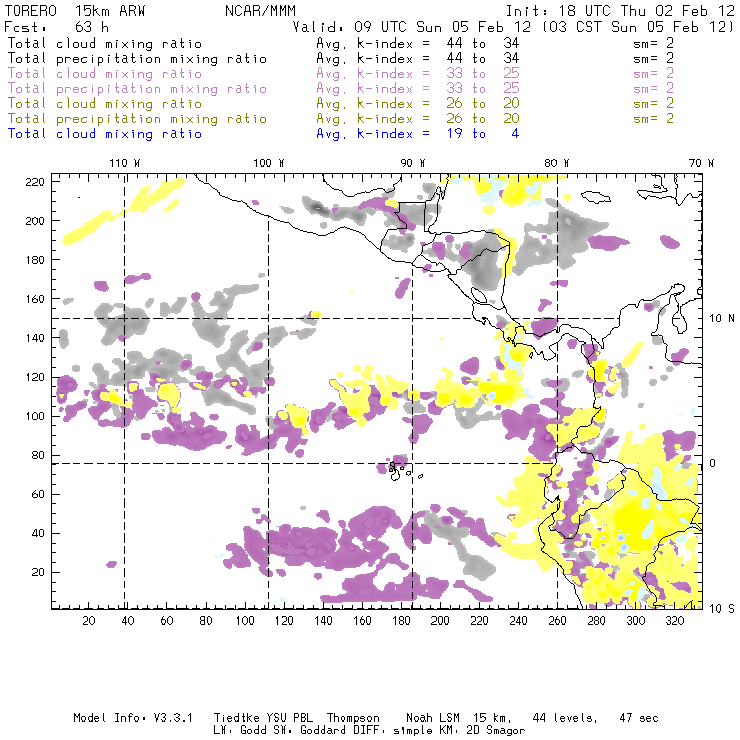740x740 pixels.
Task: Click the "70 W" longitude label
Action: (x=701, y=163)
